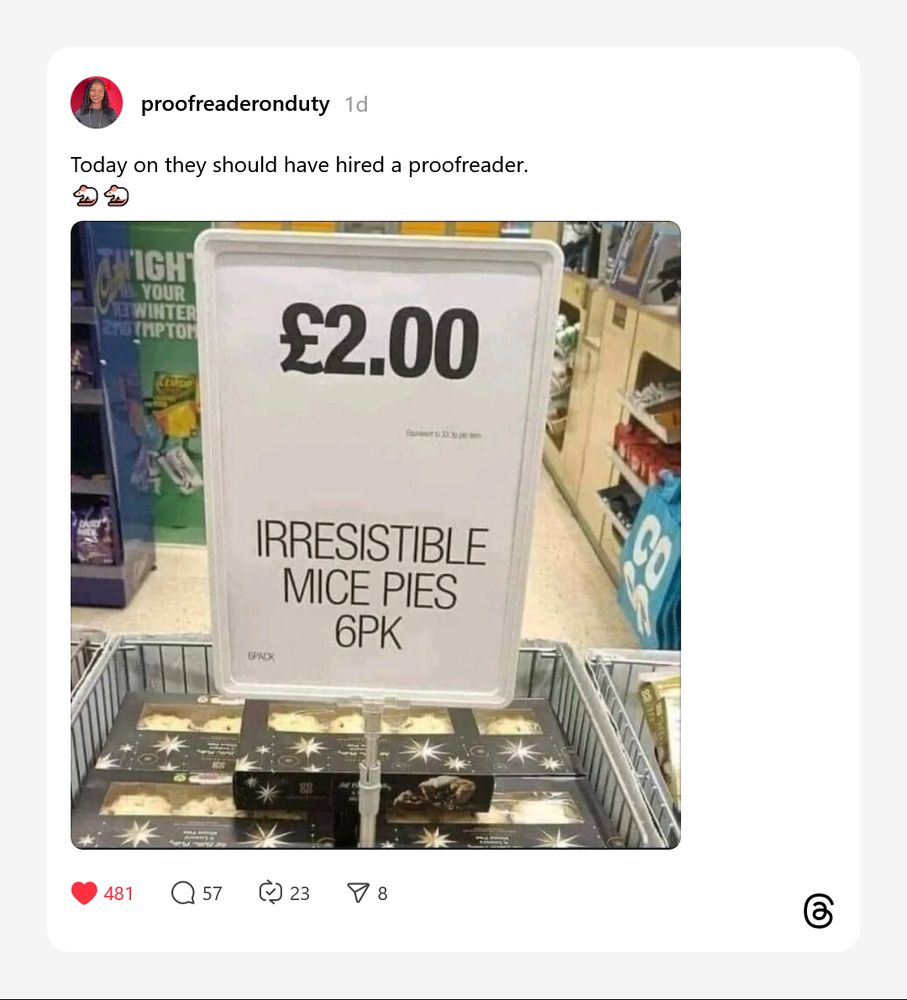View the 23 reposts count
907x1000 pixels.
(x=300, y=893)
